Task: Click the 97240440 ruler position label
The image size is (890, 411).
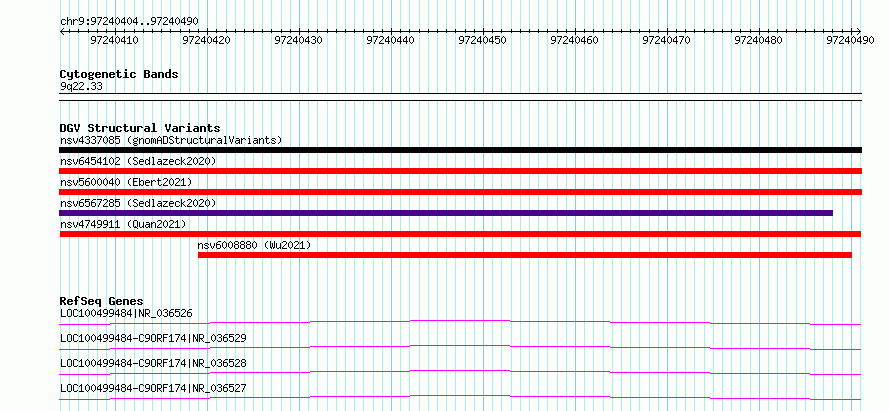Action: pos(391,40)
